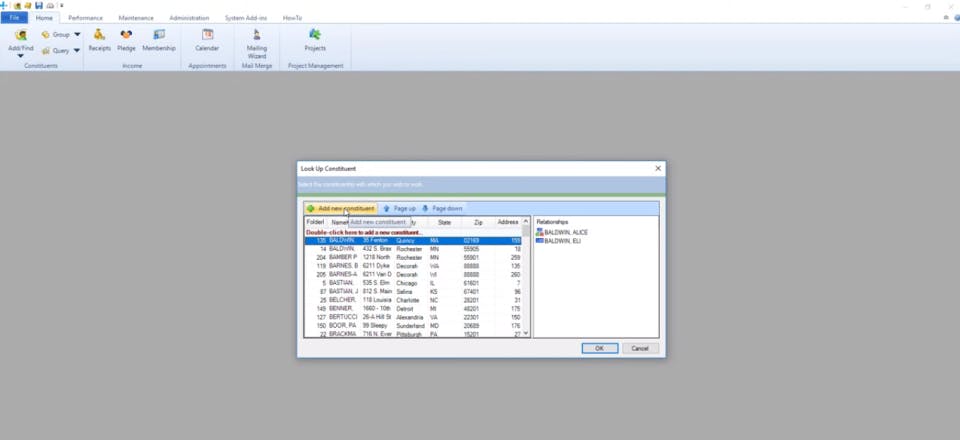
Task: Select BALDWIN, ALICE in Relationships
Action: point(566,233)
